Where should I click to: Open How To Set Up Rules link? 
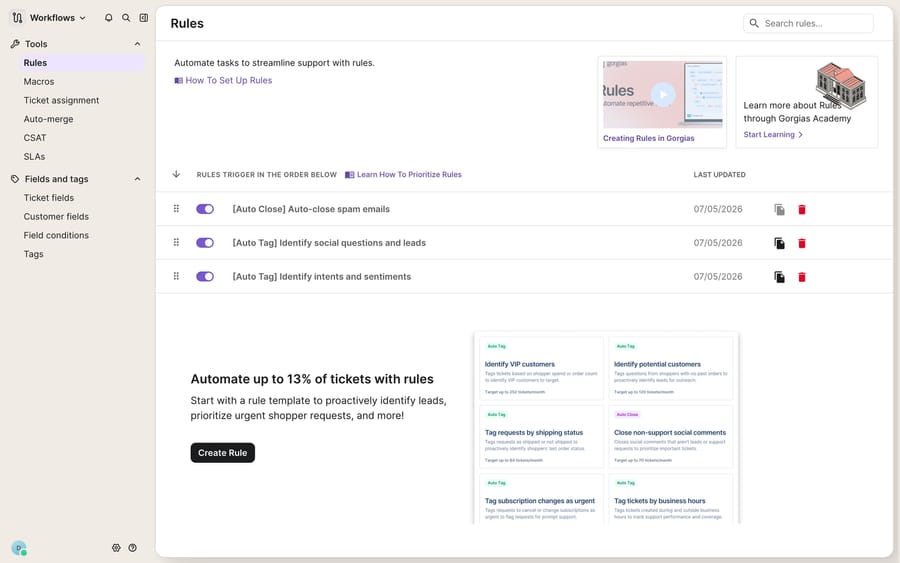(x=228, y=80)
